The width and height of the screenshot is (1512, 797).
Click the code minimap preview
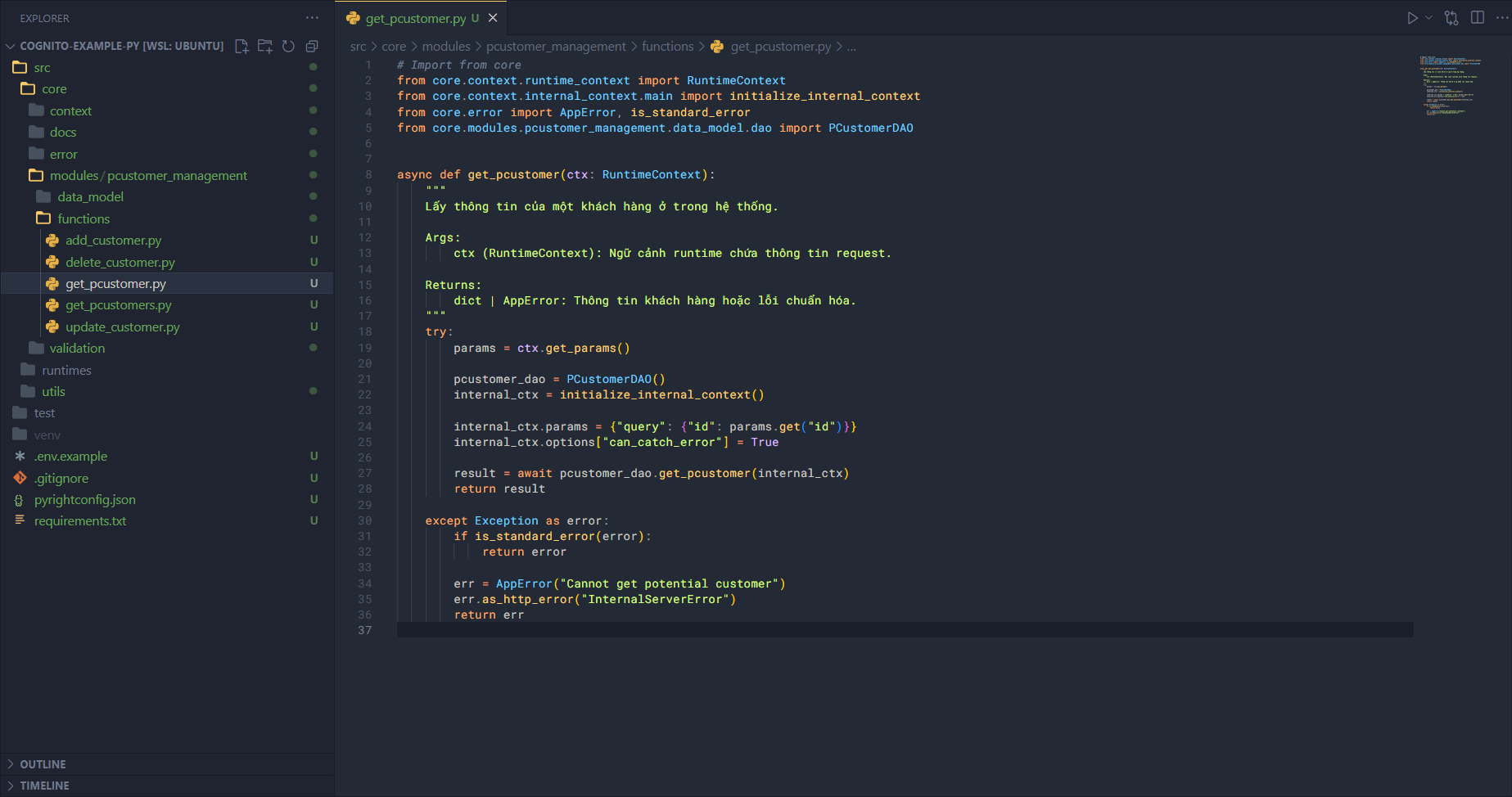coord(1451,86)
